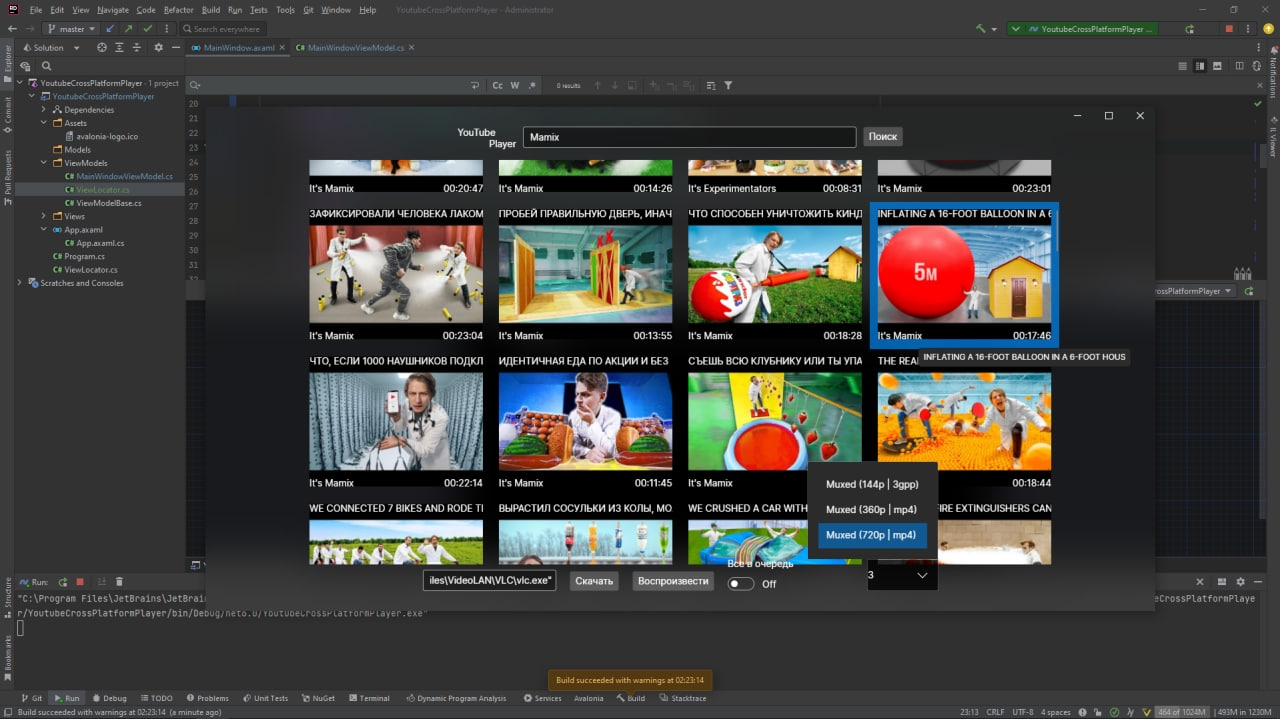Hide the Run tool window
Image resolution: width=1280 pixels, height=719 pixels.
click(x=1259, y=581)
